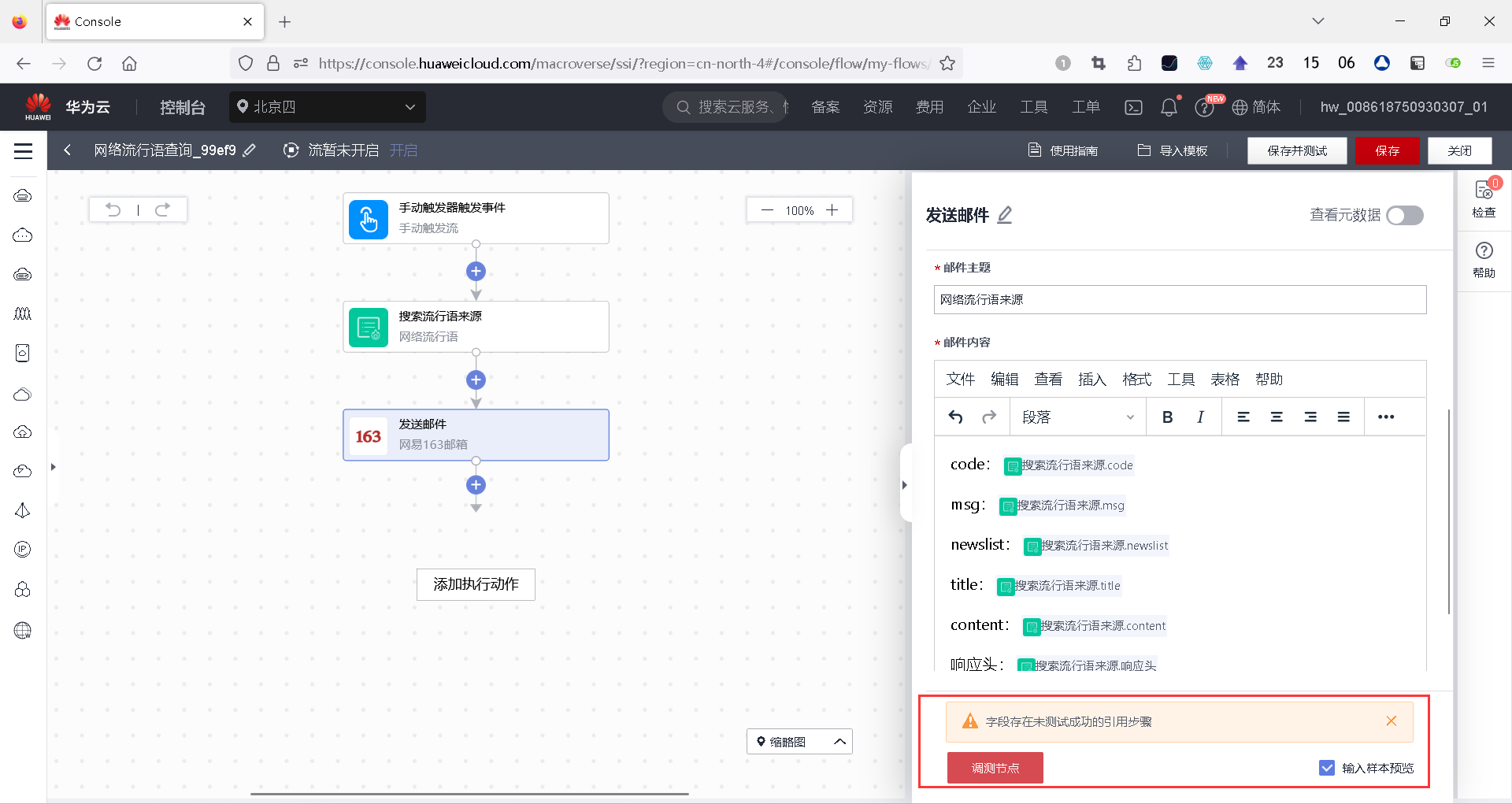The image size is (1512, 804).
Task: Open the cloud shell terminal icon
Action: tap(1133, 107)
